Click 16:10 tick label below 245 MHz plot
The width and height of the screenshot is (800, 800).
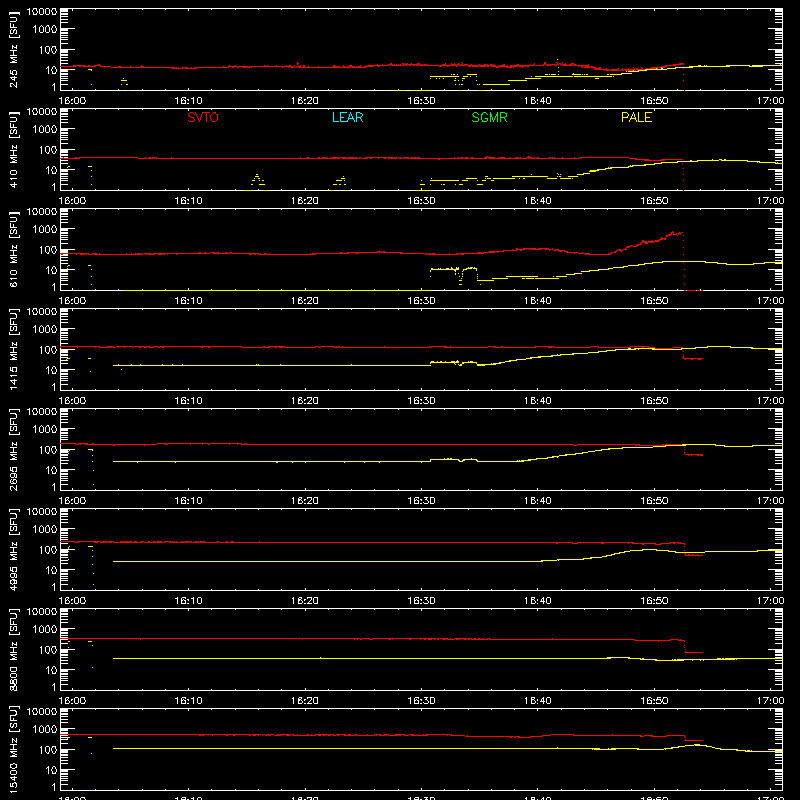pyautogui.click(x=188, y=101)
